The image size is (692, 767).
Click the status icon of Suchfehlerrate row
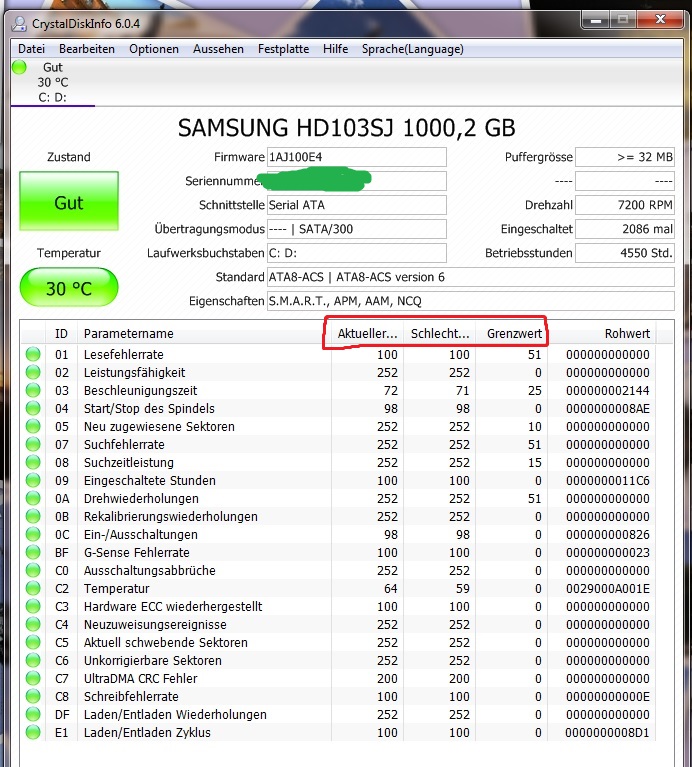(x=33, y=444)
